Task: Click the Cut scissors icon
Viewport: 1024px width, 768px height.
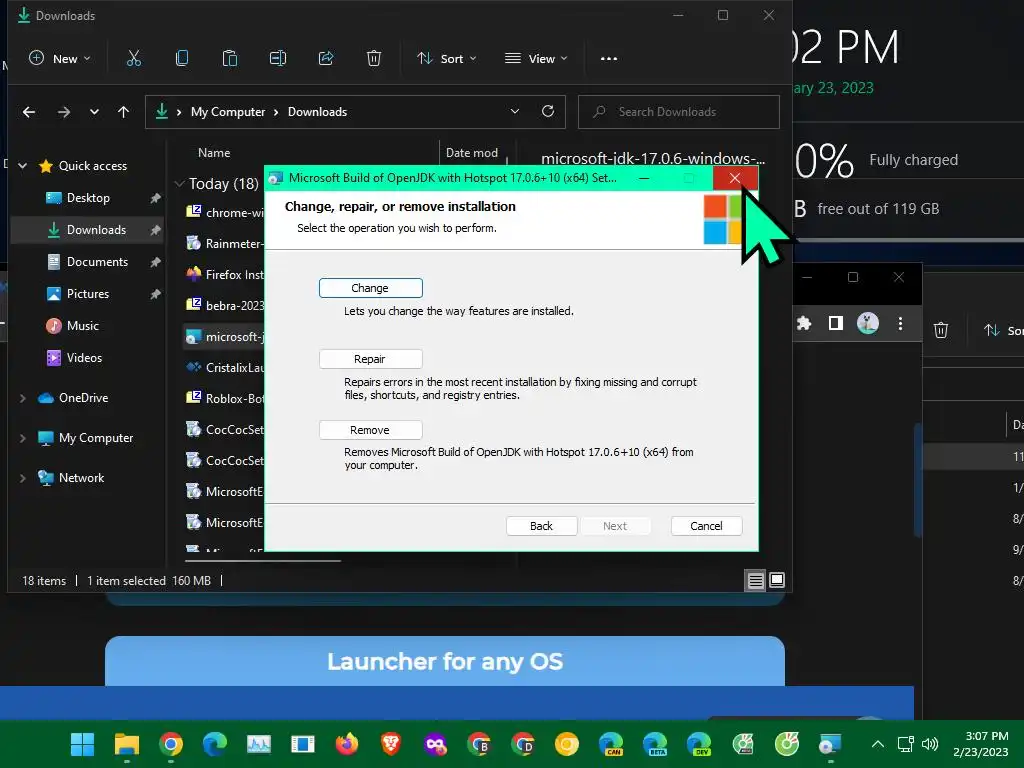Action: click(x=133, y=59)
